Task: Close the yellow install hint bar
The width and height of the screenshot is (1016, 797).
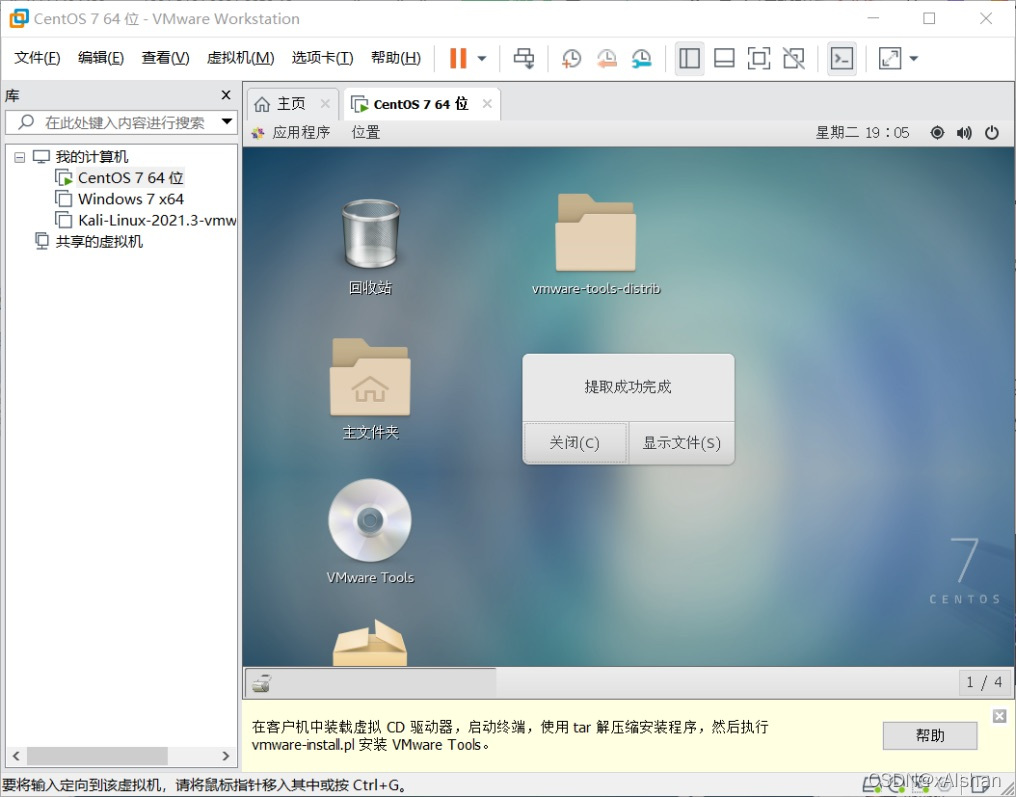Action: point(1000,716)
